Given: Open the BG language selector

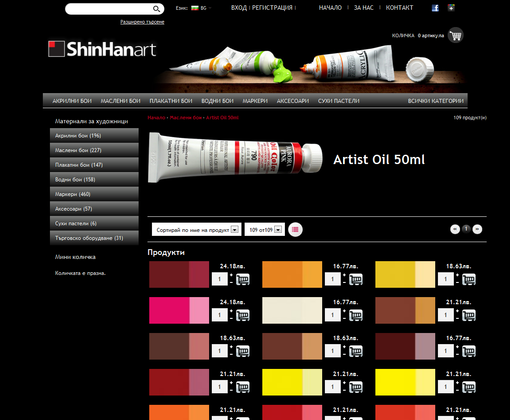Looking at the screenshot, I should (x=200, y=8).
